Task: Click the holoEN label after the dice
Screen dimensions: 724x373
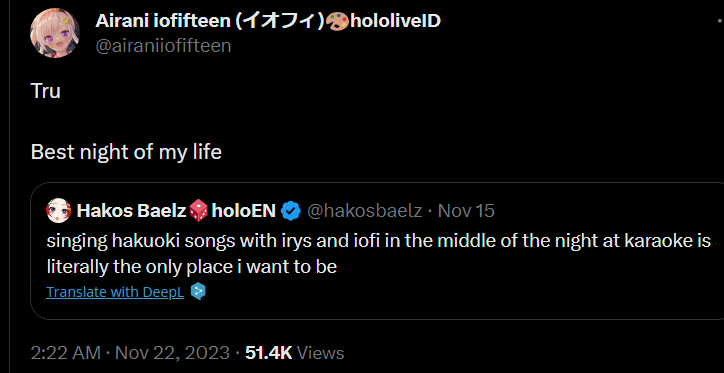Action: point(243,211)
